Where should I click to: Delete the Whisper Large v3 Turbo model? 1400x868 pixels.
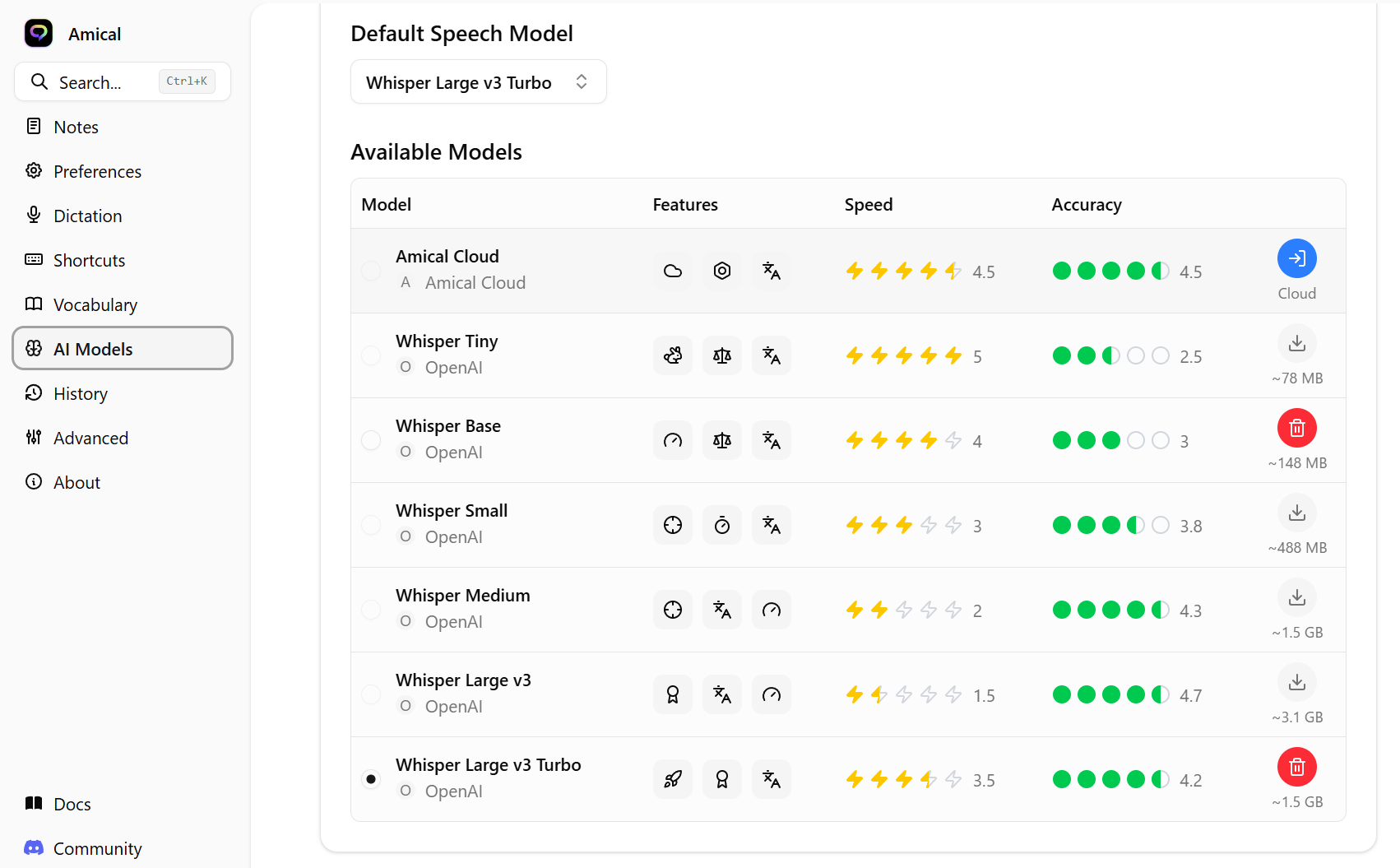(1296, 766)
